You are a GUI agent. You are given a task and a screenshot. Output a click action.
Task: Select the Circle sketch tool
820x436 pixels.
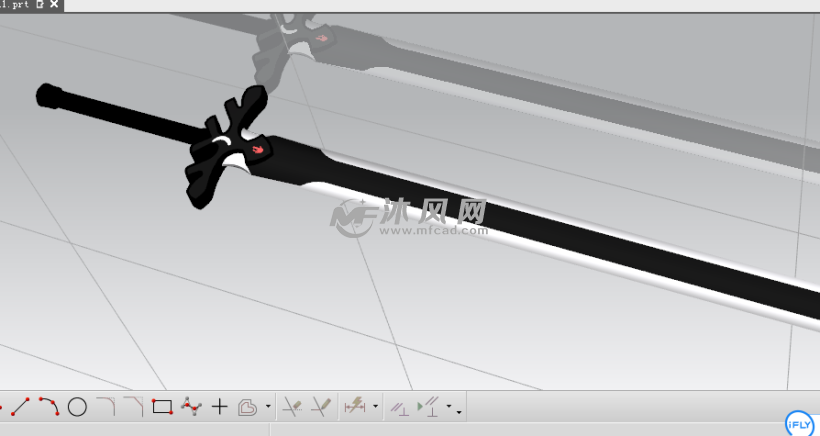(x=77, y=407)
